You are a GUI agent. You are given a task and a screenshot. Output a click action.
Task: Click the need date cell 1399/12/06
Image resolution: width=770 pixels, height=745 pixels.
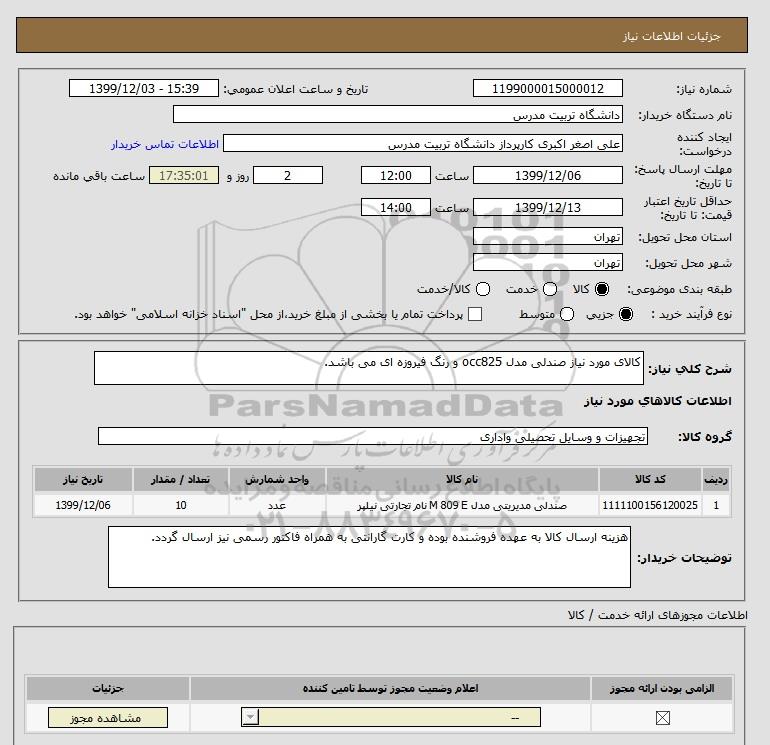[x=83, y=505]
